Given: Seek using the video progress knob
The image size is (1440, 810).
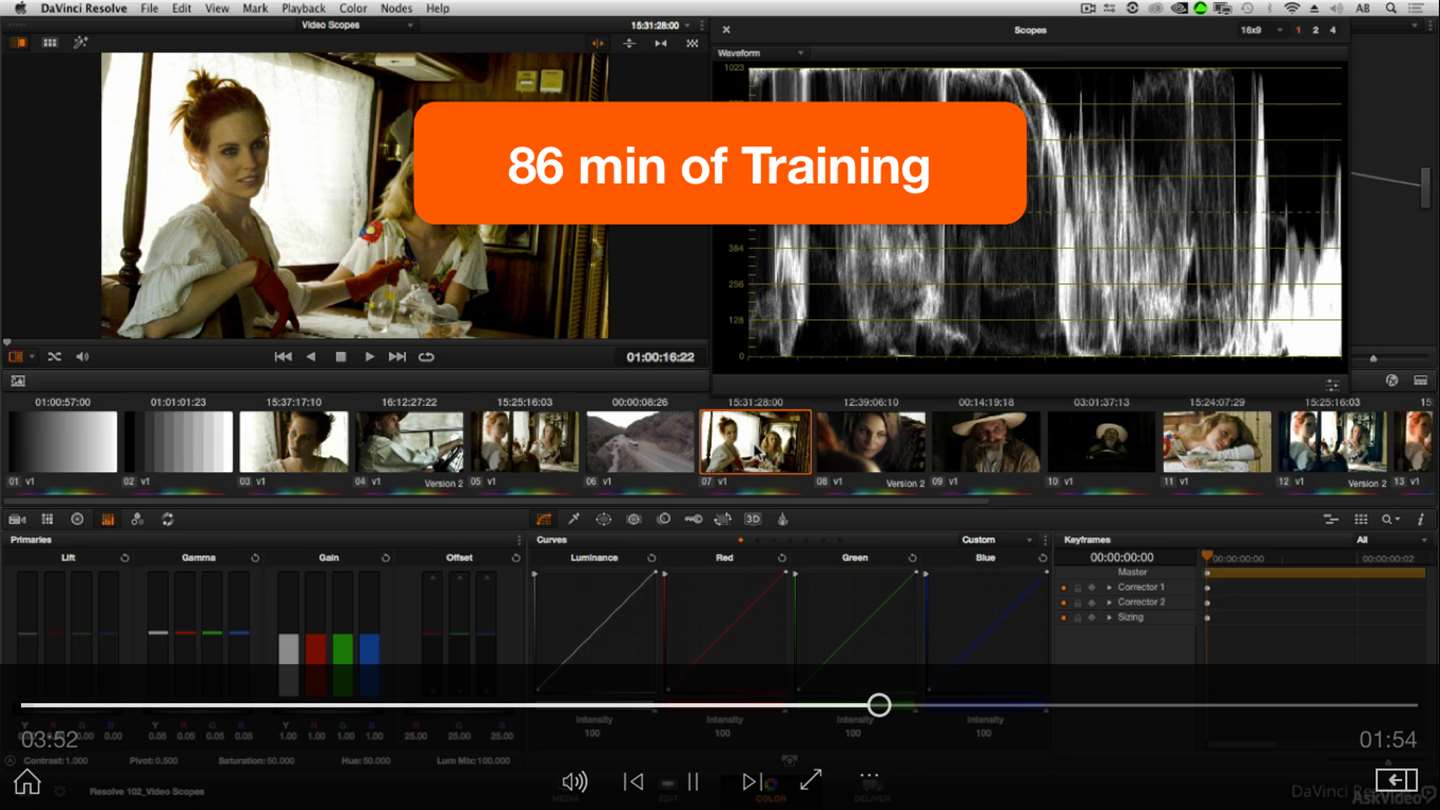Looking at the screenshot, I should point(879,705).
